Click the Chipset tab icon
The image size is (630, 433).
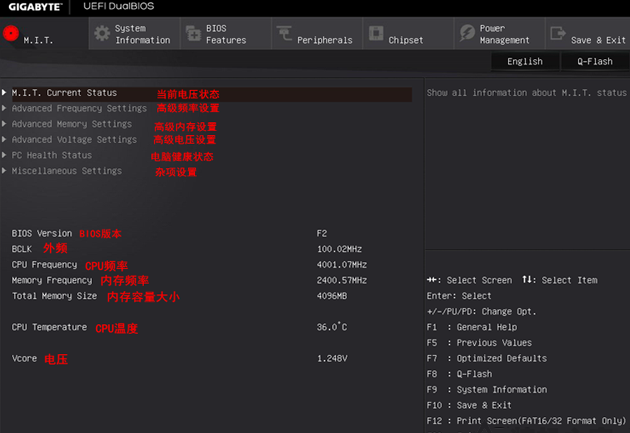(x=375, y=34)
